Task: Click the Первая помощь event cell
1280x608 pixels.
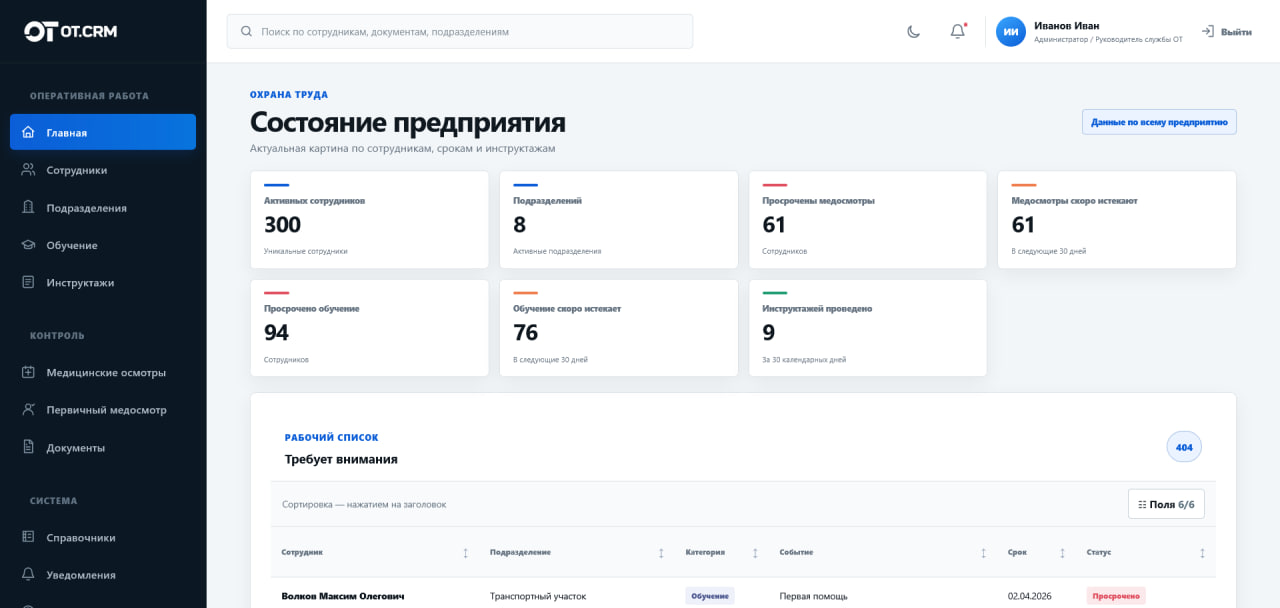Action: (814, 596)
